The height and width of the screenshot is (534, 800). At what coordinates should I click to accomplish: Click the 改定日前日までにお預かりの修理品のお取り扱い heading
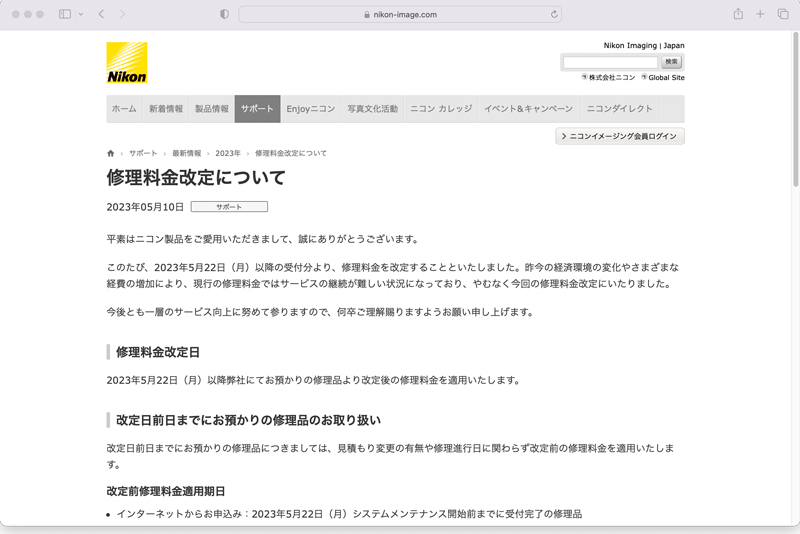pyautogui.click(x=248, y=420)
